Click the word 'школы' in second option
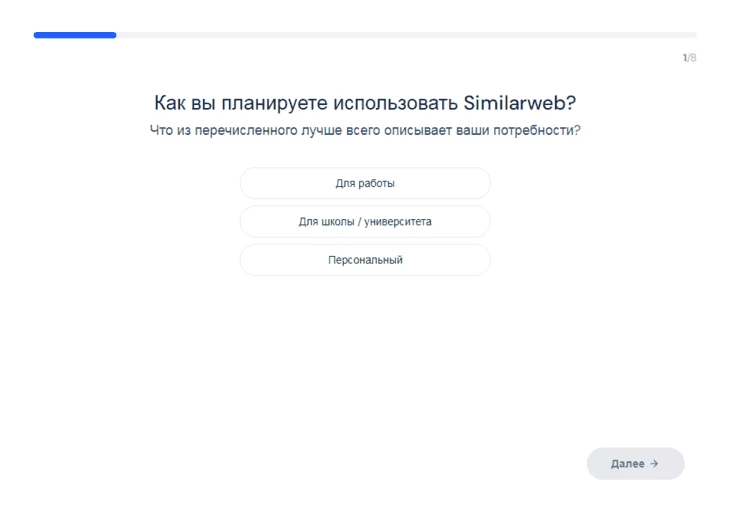 point(338,222)
